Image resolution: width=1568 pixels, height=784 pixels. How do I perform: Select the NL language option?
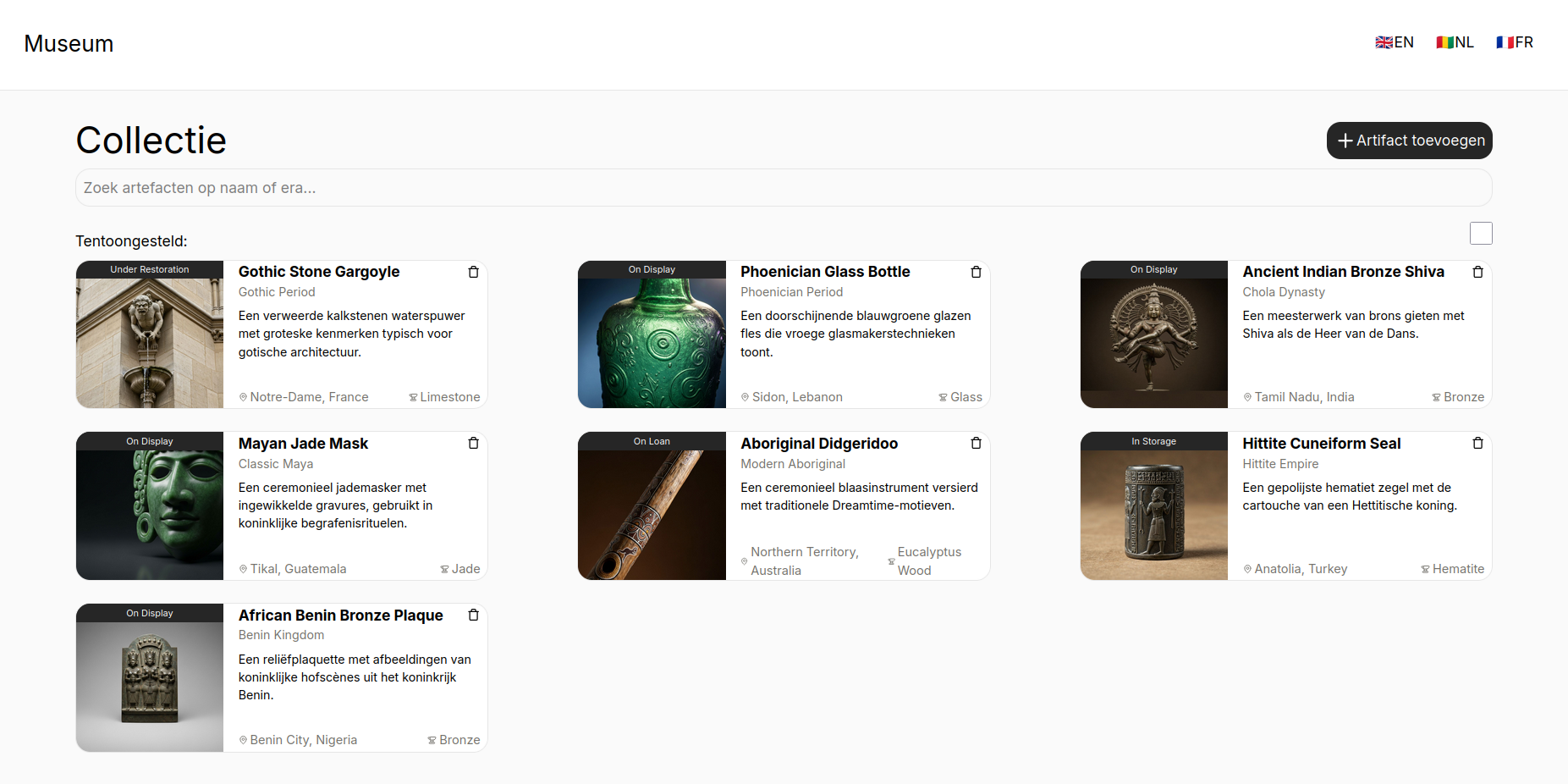pos(1455,42)
